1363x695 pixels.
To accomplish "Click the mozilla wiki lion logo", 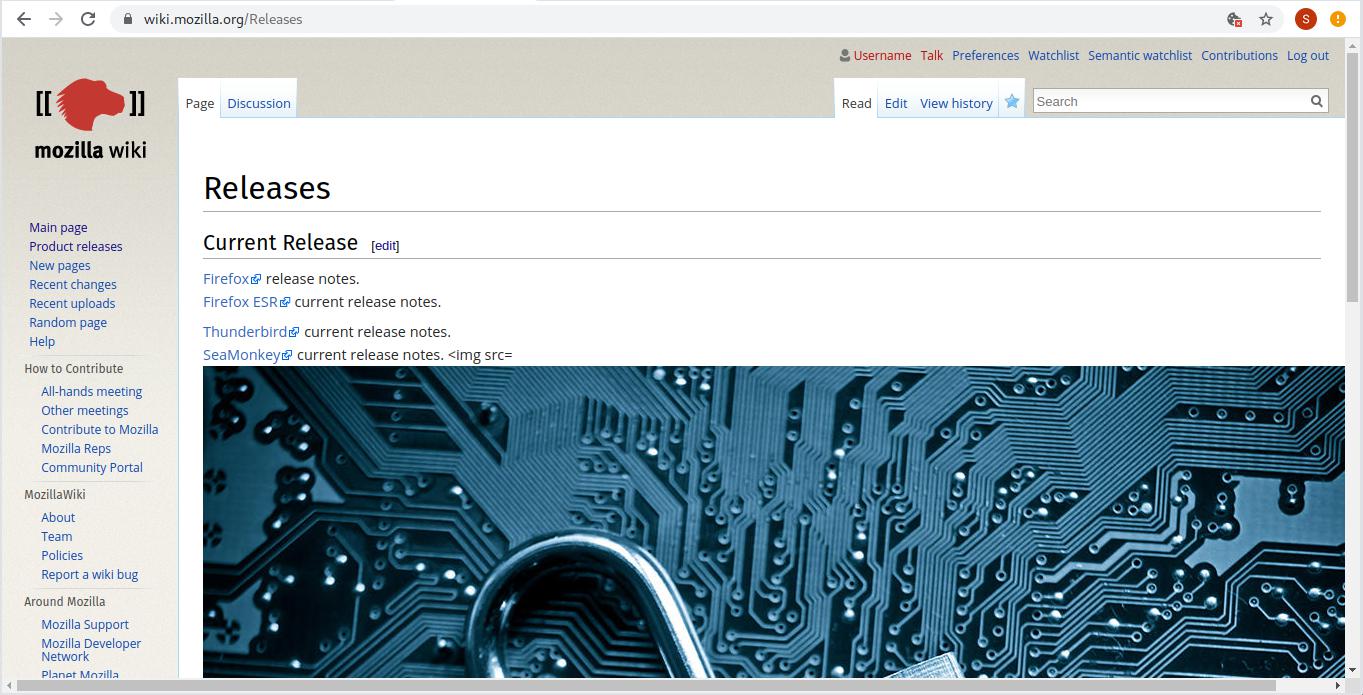I will point(88,105).
